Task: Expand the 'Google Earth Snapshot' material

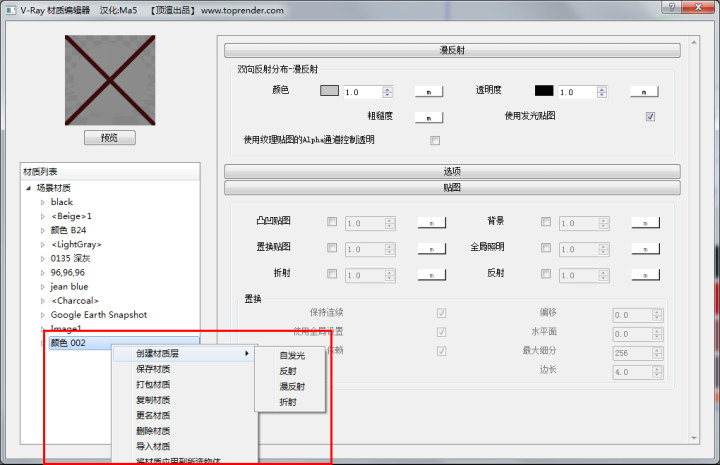Action: 42,314
